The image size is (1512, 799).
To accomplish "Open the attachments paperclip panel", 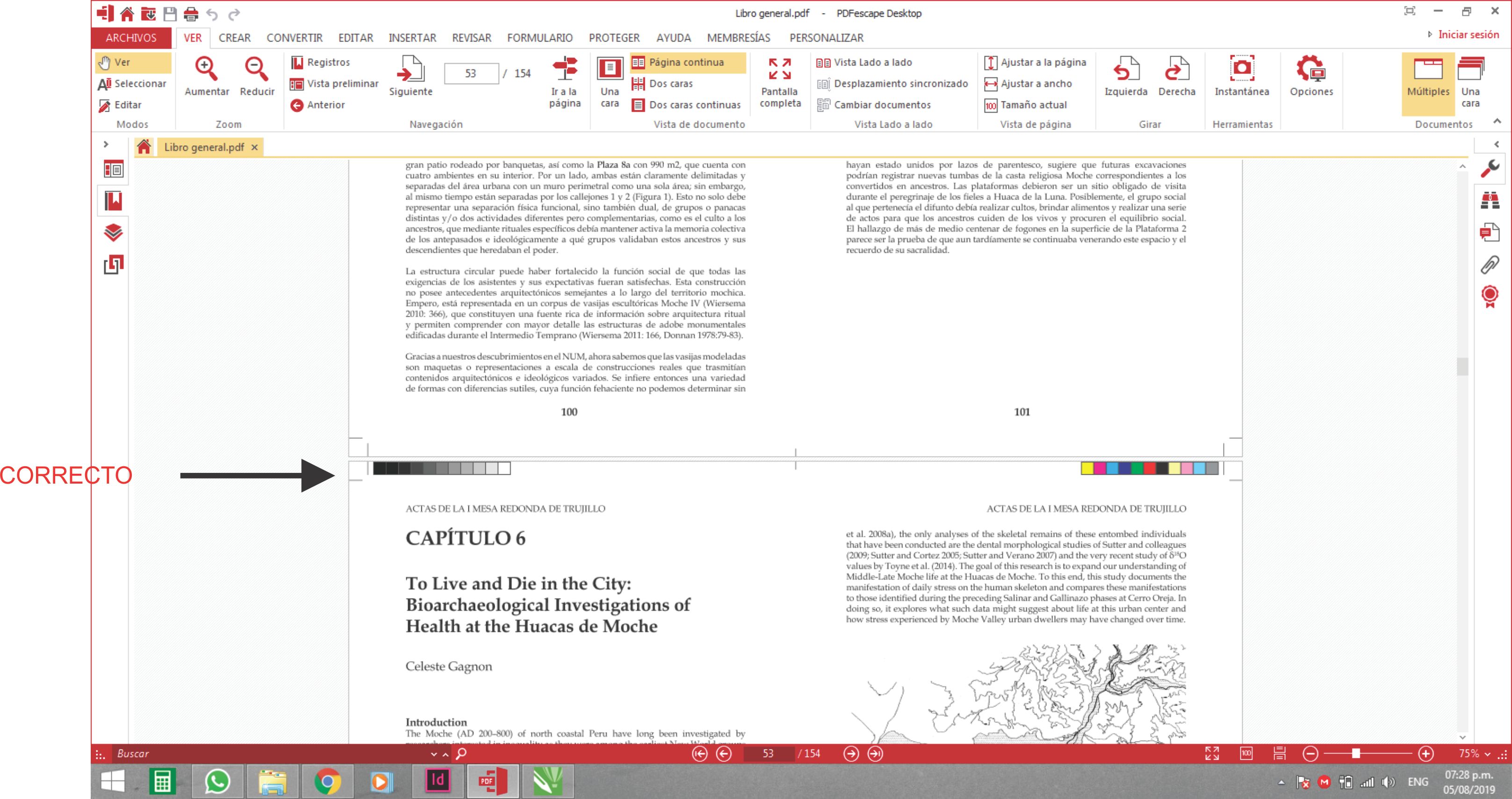I will (x=1490, y=264).
